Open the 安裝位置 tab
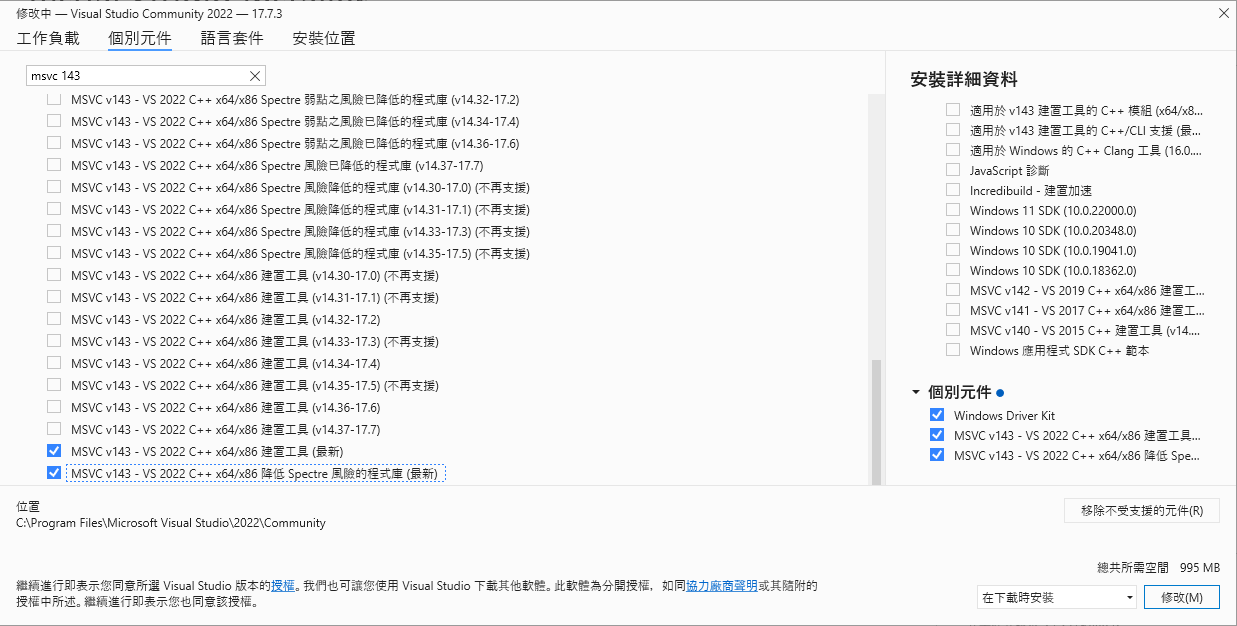1237x626 pixels. 324,38
